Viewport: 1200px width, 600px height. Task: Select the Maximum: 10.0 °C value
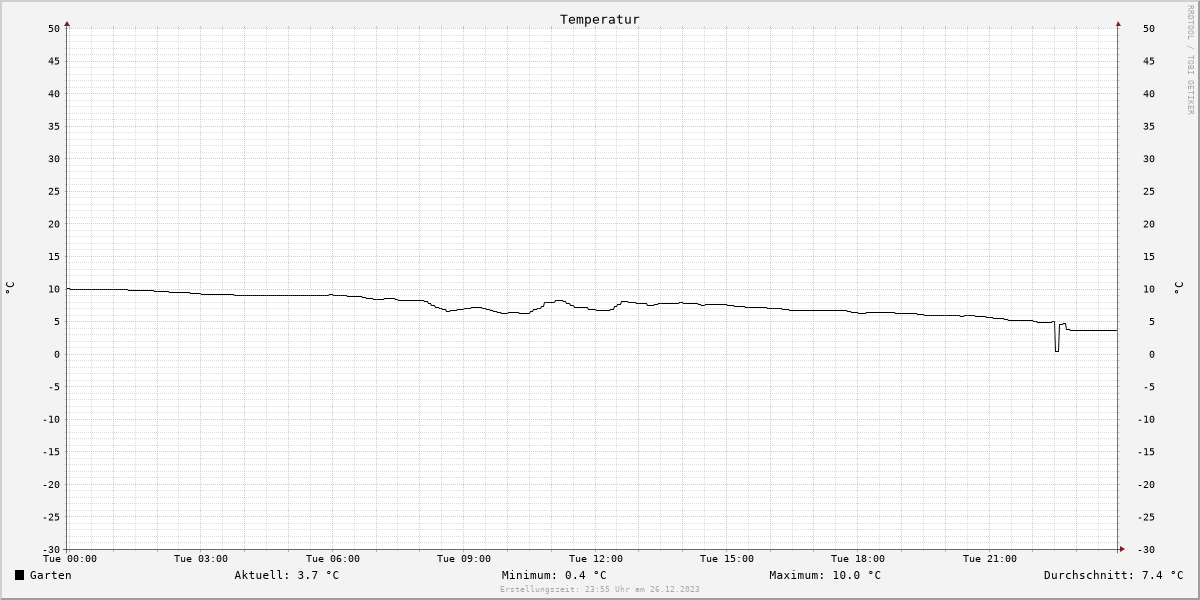click(x=825, y=575)
